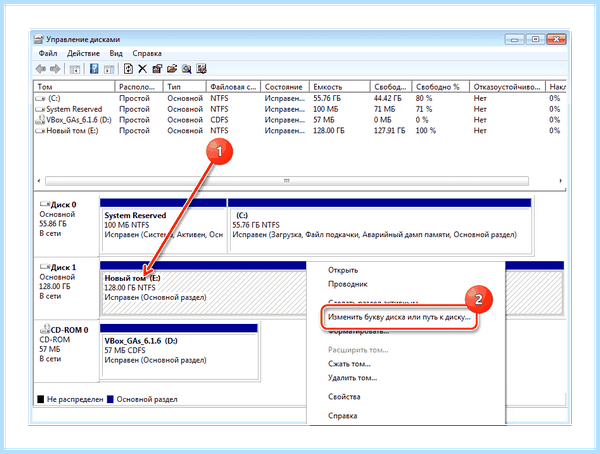Select the Диск 1 label panel
Image resolution: width=600 pixels, height=454 pixels.
coord(67,288)
